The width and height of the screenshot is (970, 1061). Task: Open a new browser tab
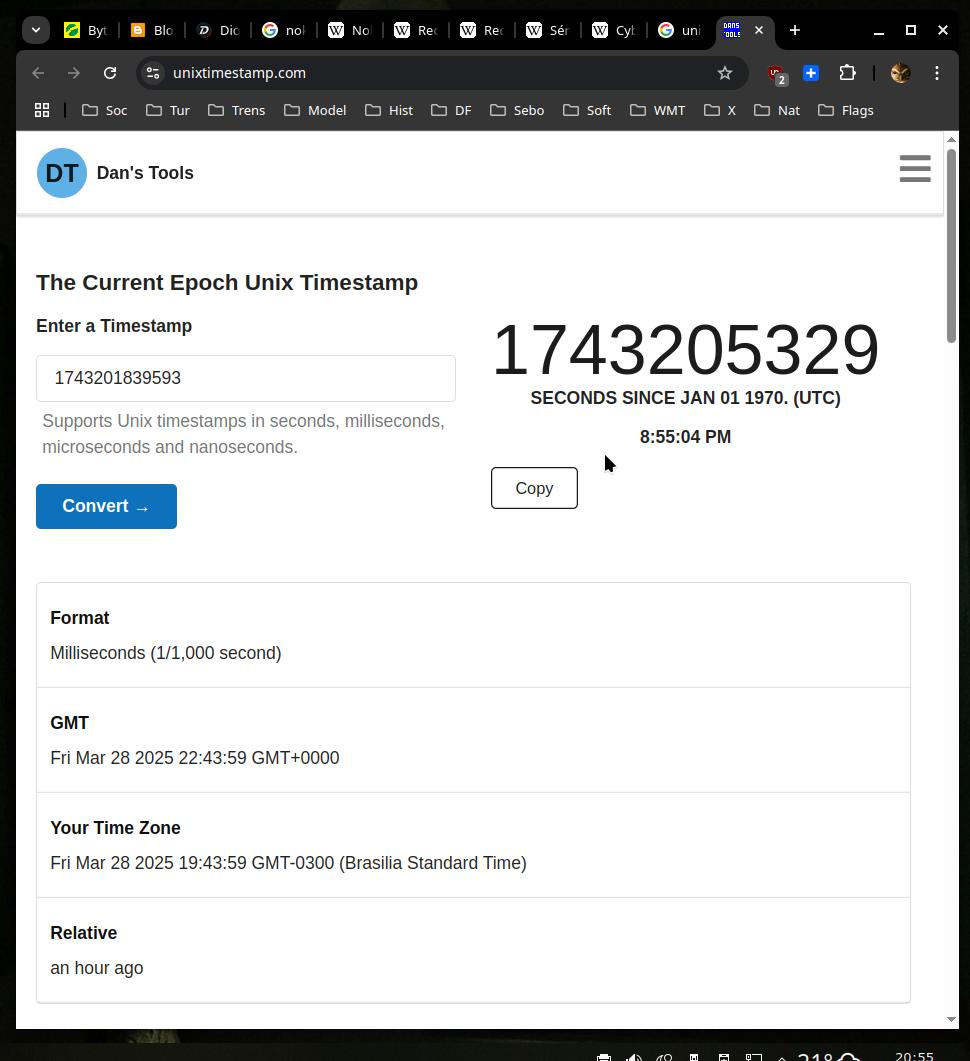coord(795,30)
